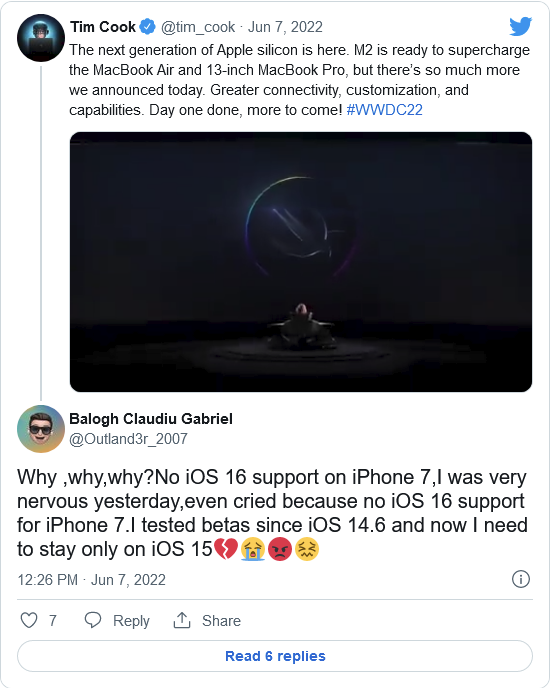Click the Balogh Claudiu Gabriel name
The width and height of the screenshot is (550, 688).
point(151,419)
